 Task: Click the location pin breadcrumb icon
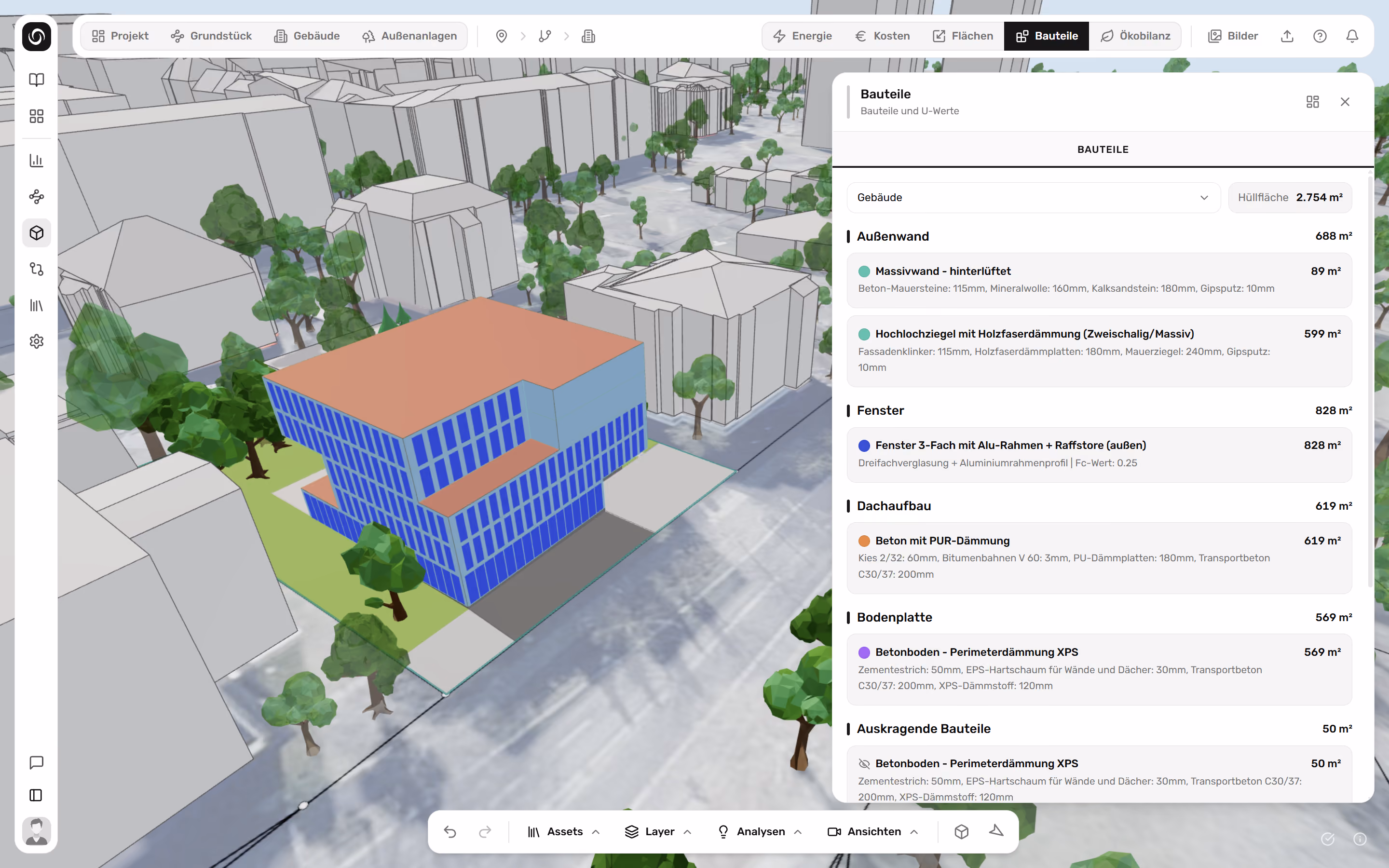[501, 36]
